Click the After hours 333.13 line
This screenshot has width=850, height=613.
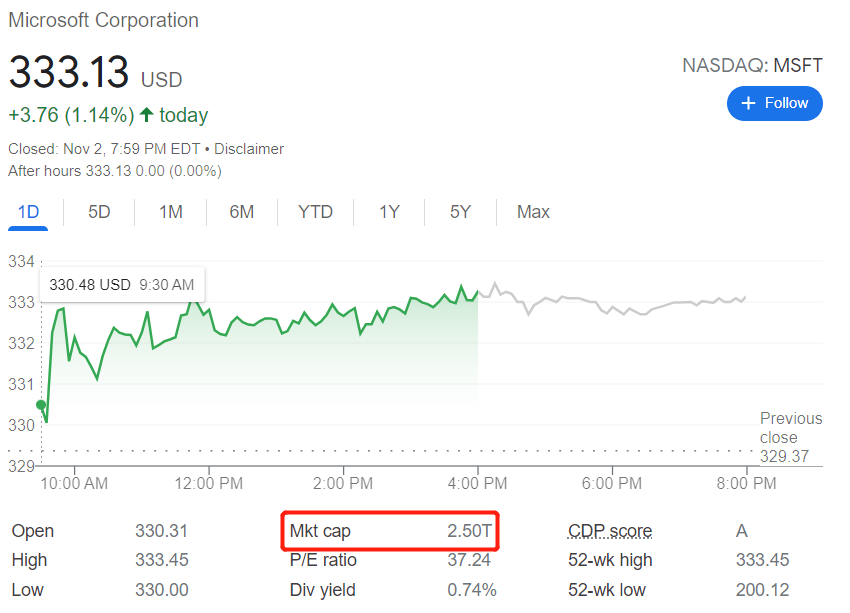[x=115, y=171]
